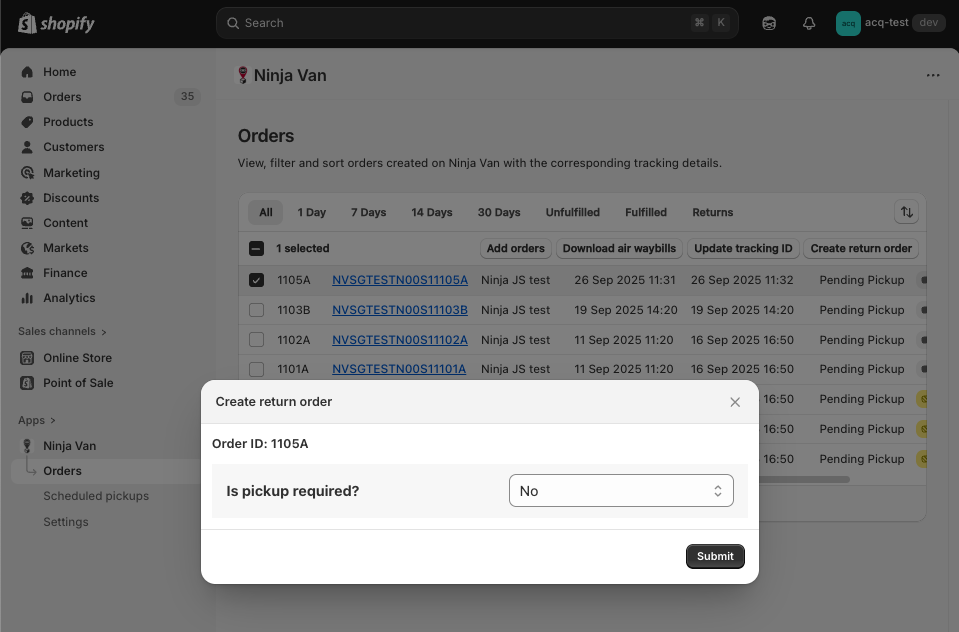This screenshot has height=632, width=959.
Task: Open the 'Is pickup required?' dropdown
Action: [621, 491]
